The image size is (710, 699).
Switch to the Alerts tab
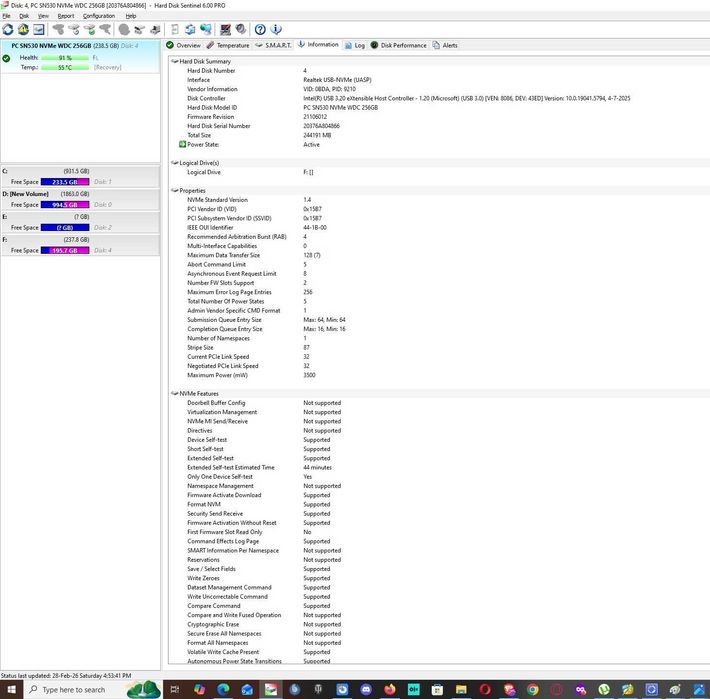click(x=445, y=45)
